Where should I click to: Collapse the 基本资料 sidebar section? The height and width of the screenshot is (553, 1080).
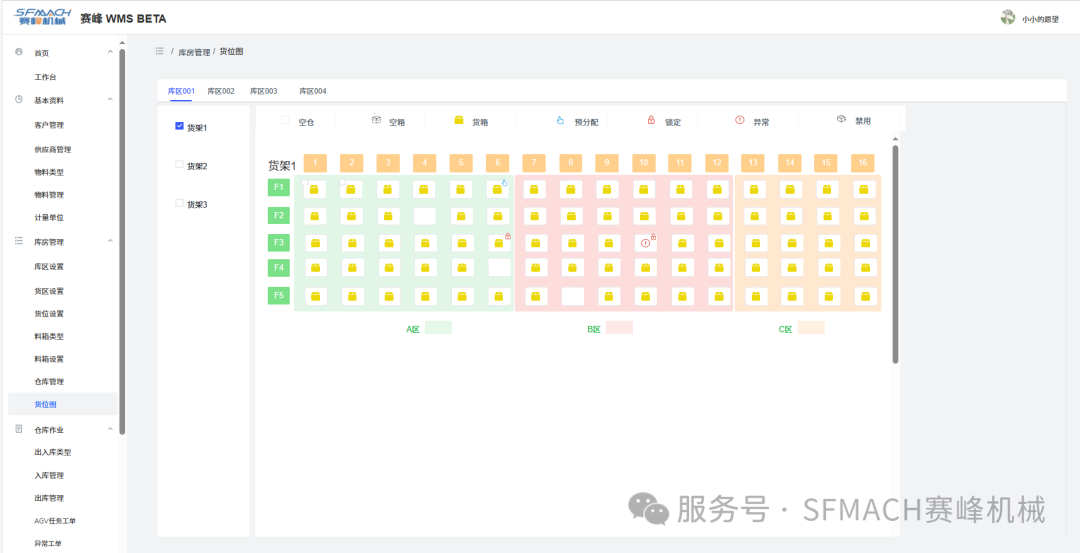[110, 100]
